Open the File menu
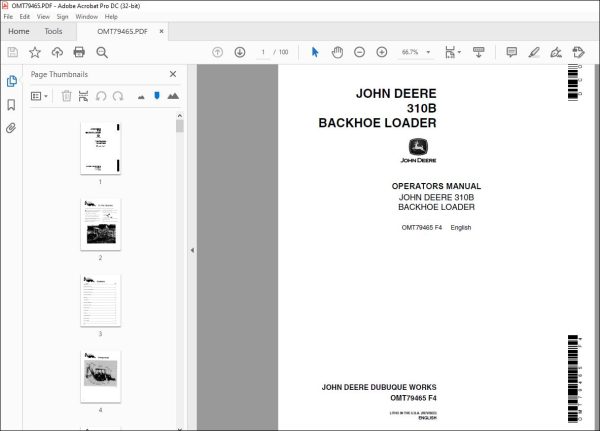 tap(8, 16)
